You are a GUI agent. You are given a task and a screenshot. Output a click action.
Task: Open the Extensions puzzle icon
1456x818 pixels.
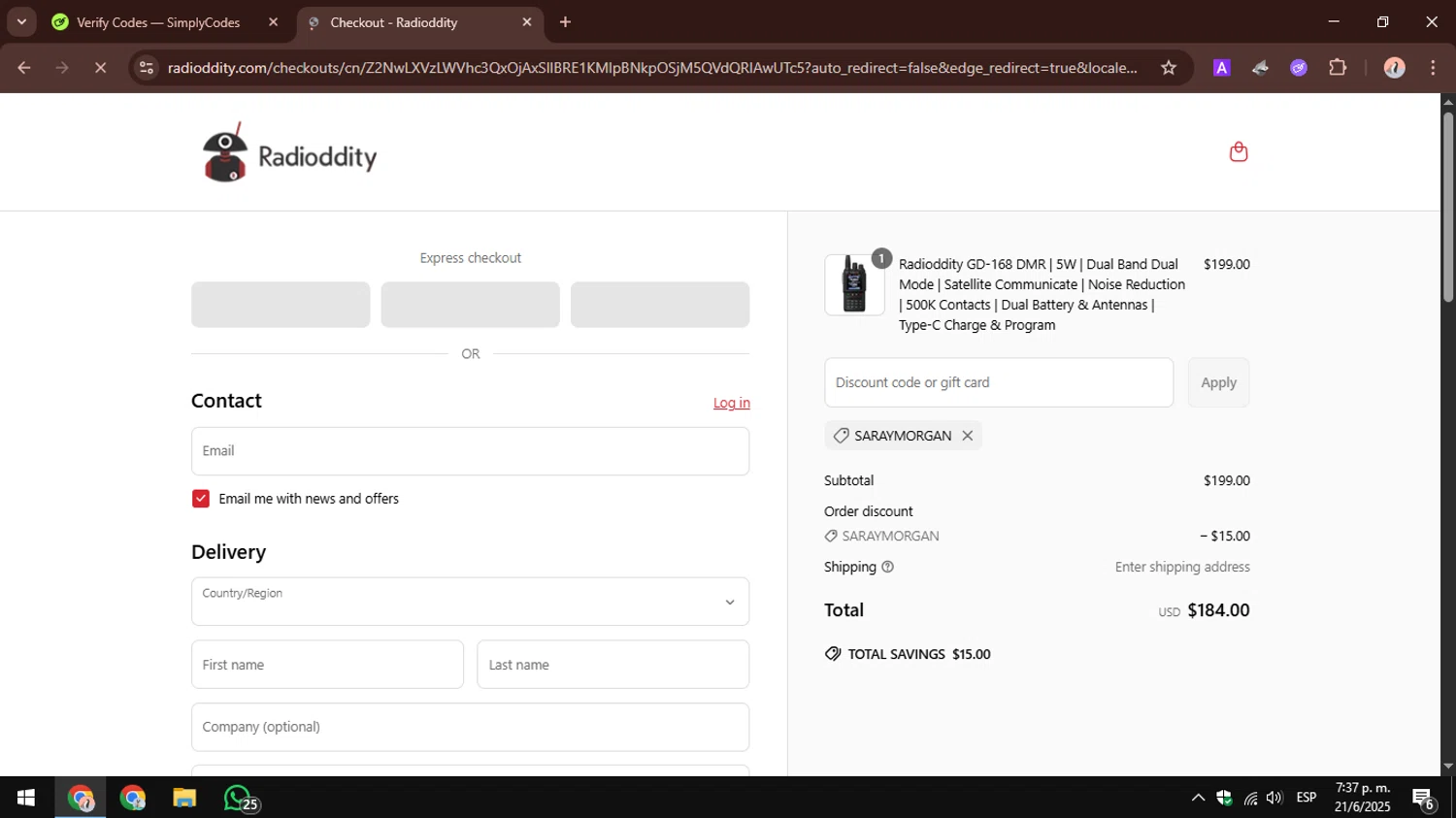(1338, 68)
